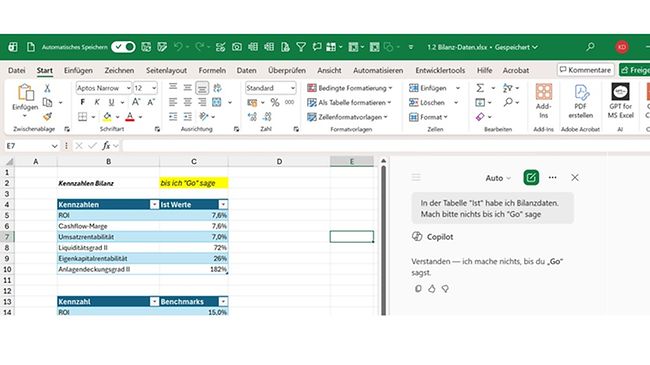Apply the yellow fill color bucket
Screen dimensions: 650x365
tap(107, 117)
